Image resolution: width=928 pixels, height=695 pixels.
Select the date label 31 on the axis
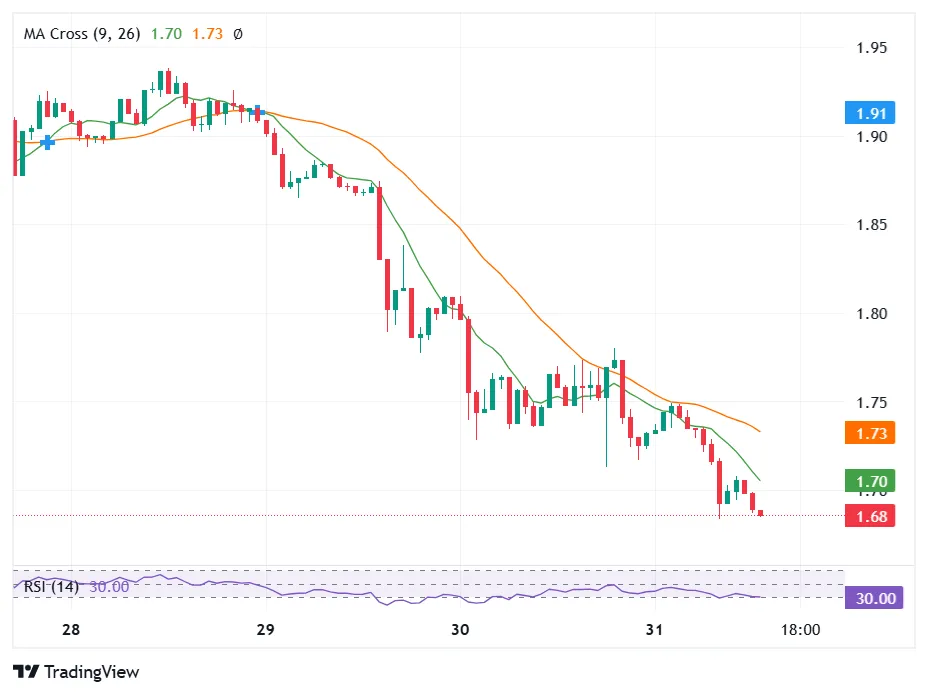point(656,630)
